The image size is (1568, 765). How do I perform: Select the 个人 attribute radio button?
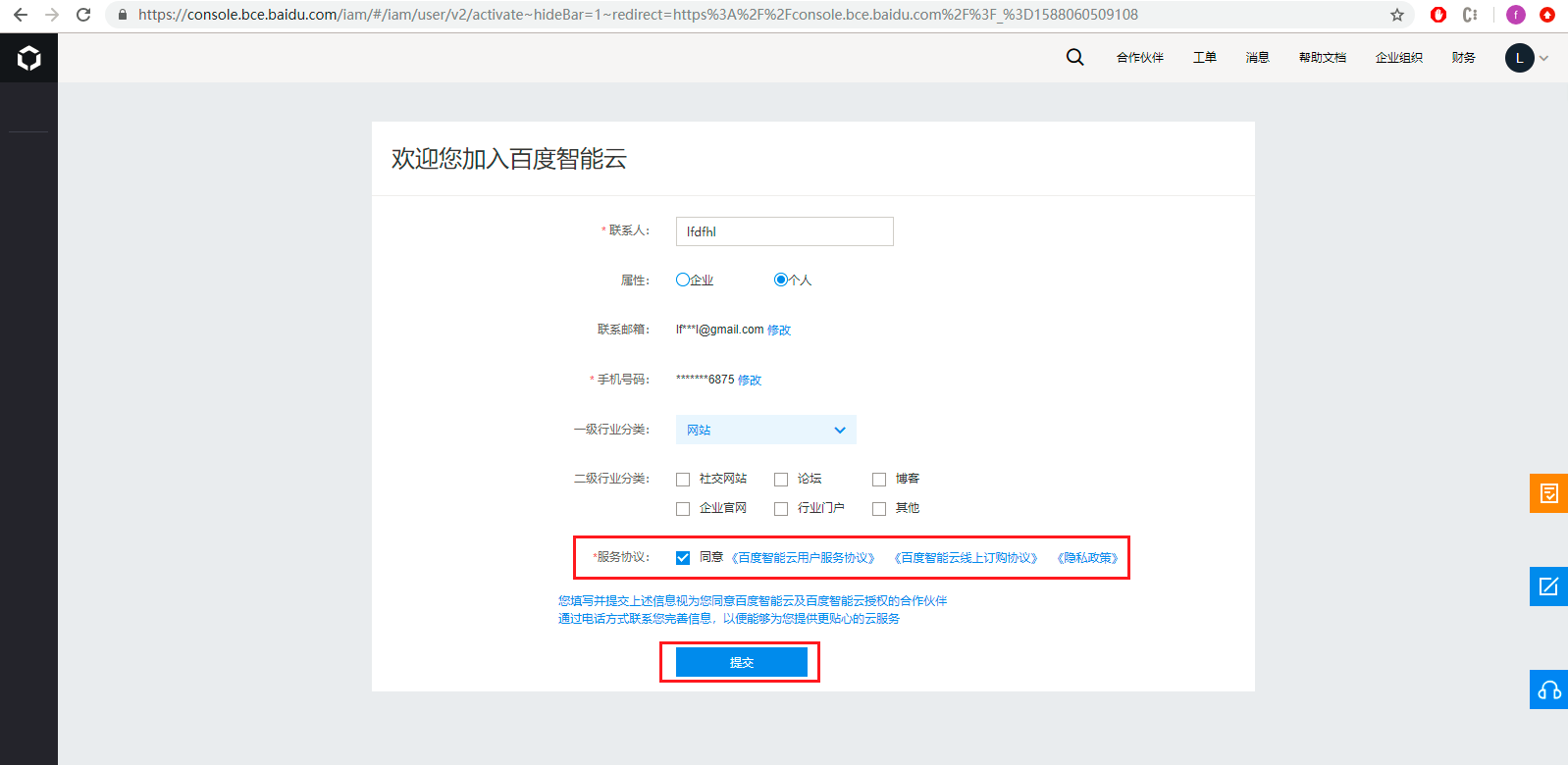pyautogui.click(x=781, y=280)
